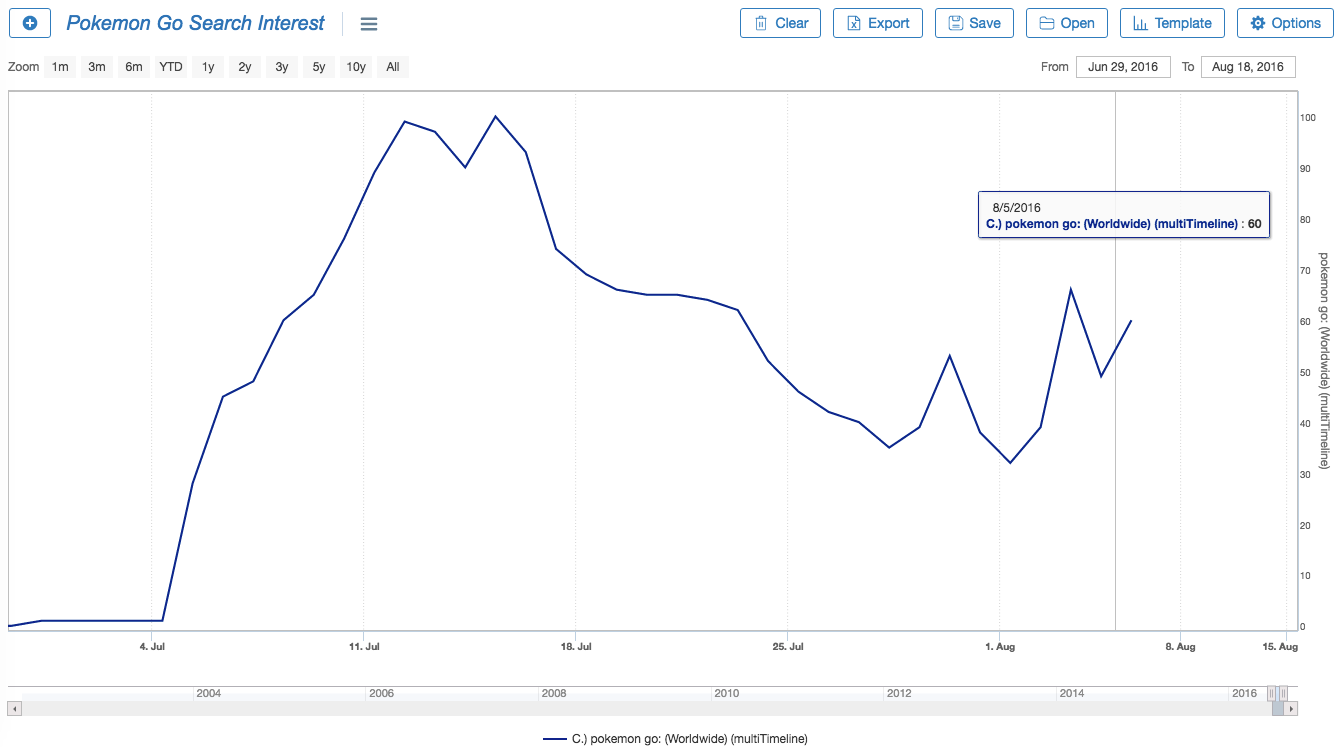
Task: Select the YTD zoom range
Action: coord(171,67)
